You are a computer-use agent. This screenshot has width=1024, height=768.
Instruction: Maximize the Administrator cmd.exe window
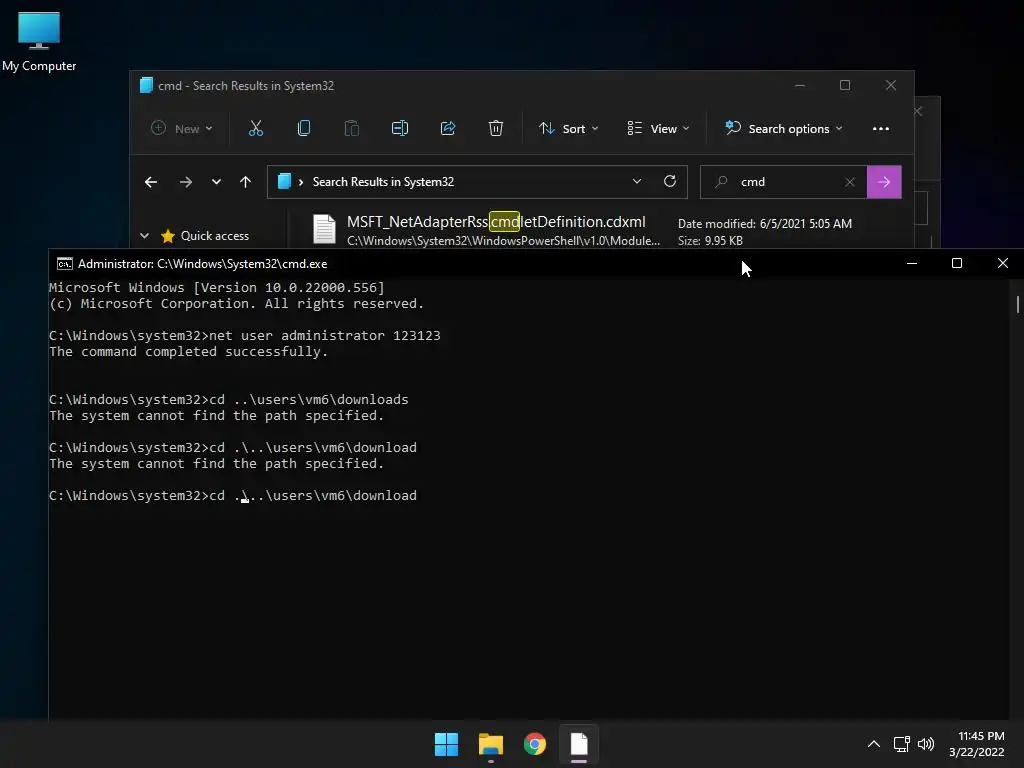957,263
